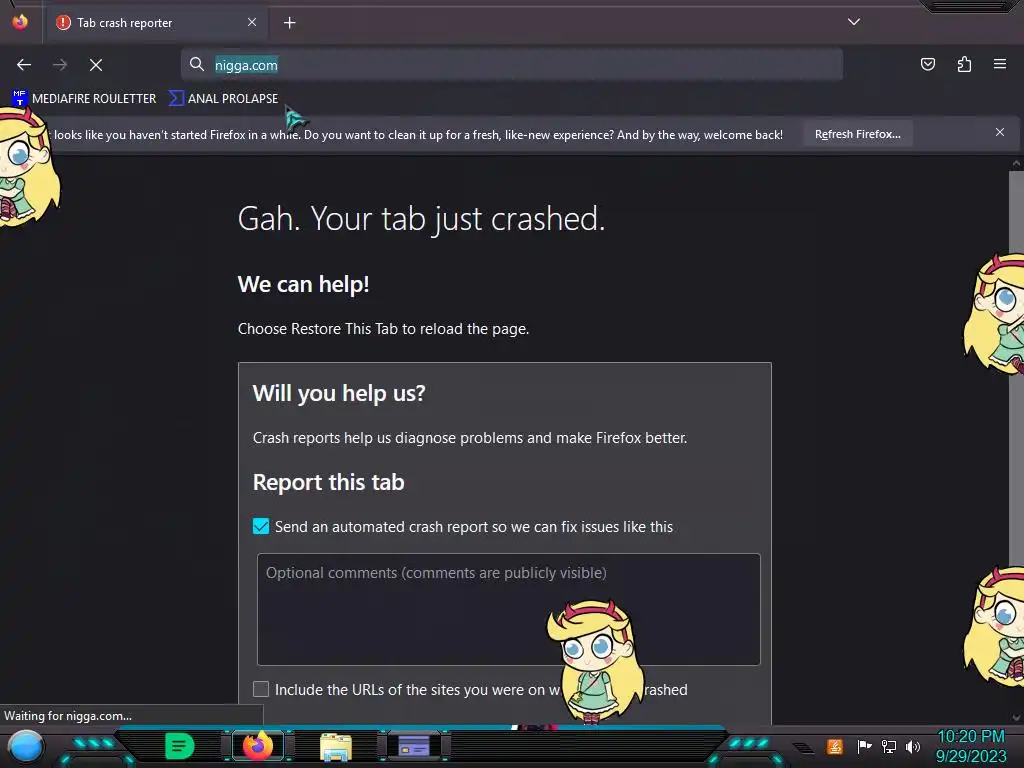Click the Java tray icon

tap(835, 746)
